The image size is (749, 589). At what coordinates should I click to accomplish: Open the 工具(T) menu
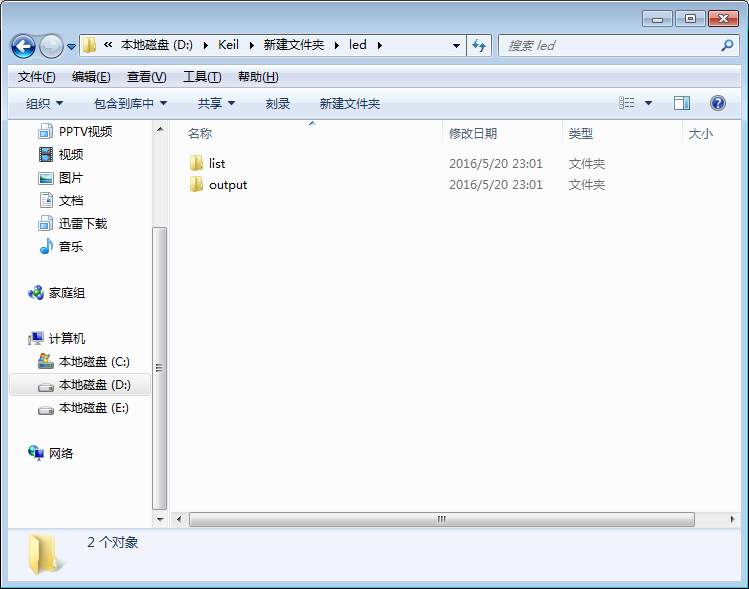point(202,77)
